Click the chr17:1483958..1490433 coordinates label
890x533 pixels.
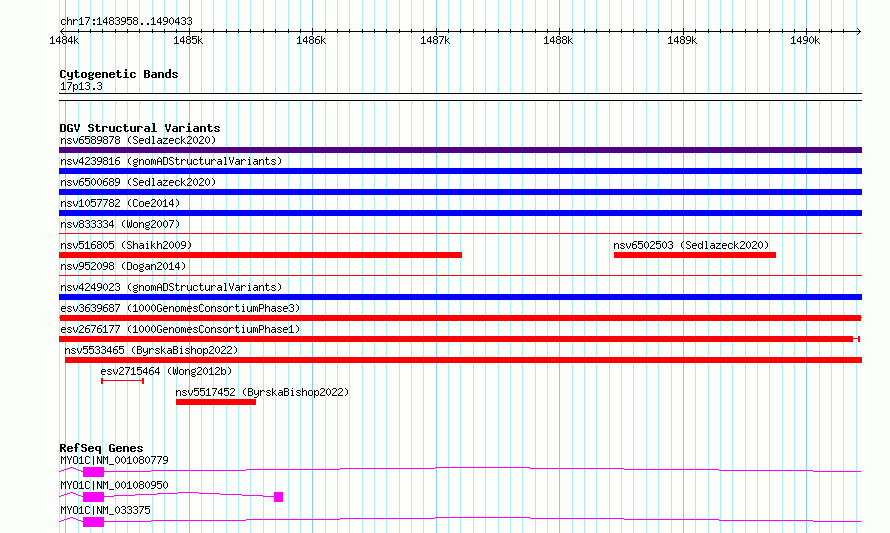[x=126, y=21]
